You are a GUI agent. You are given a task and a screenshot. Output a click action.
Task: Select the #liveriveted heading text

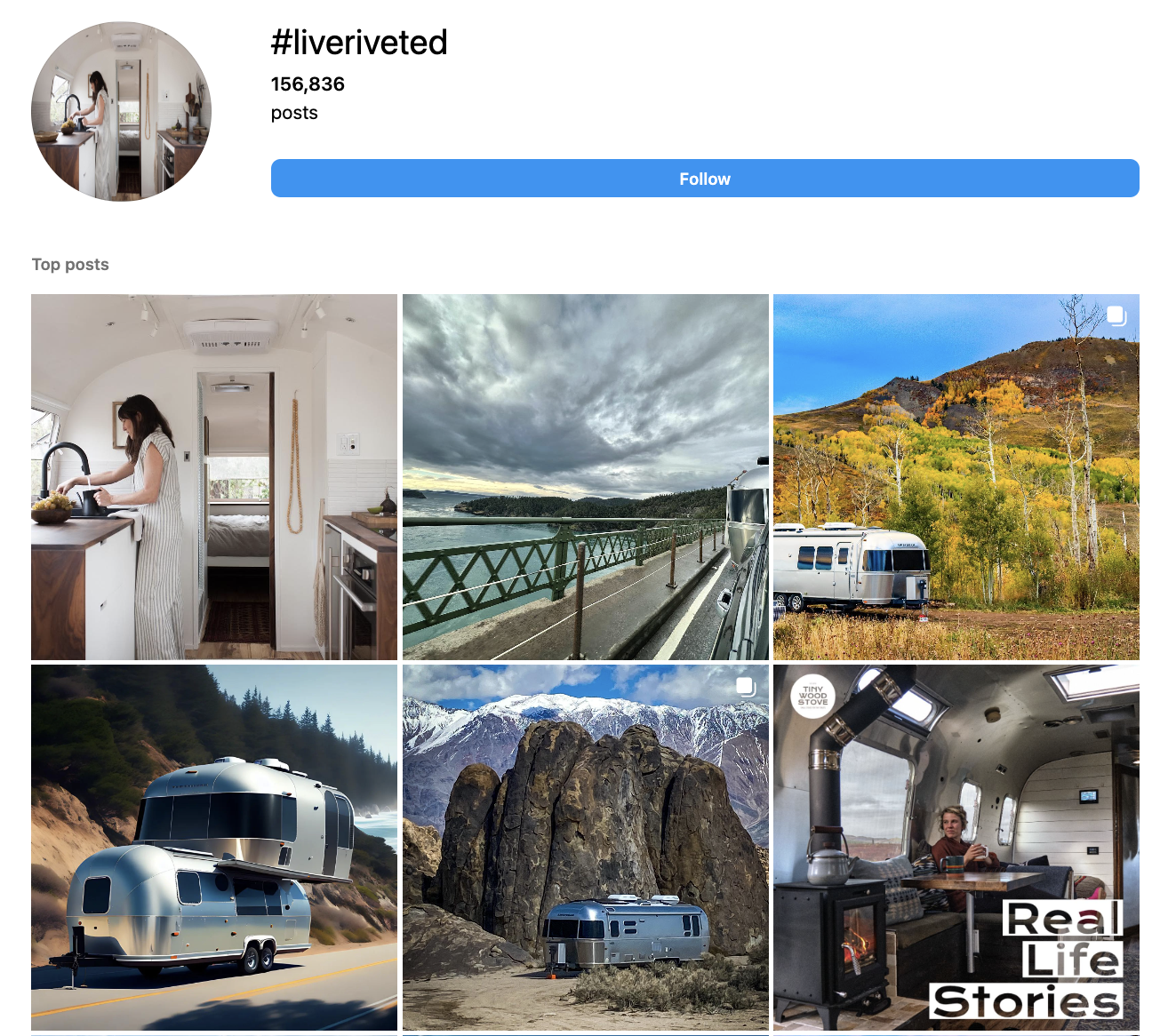[359, 43]
